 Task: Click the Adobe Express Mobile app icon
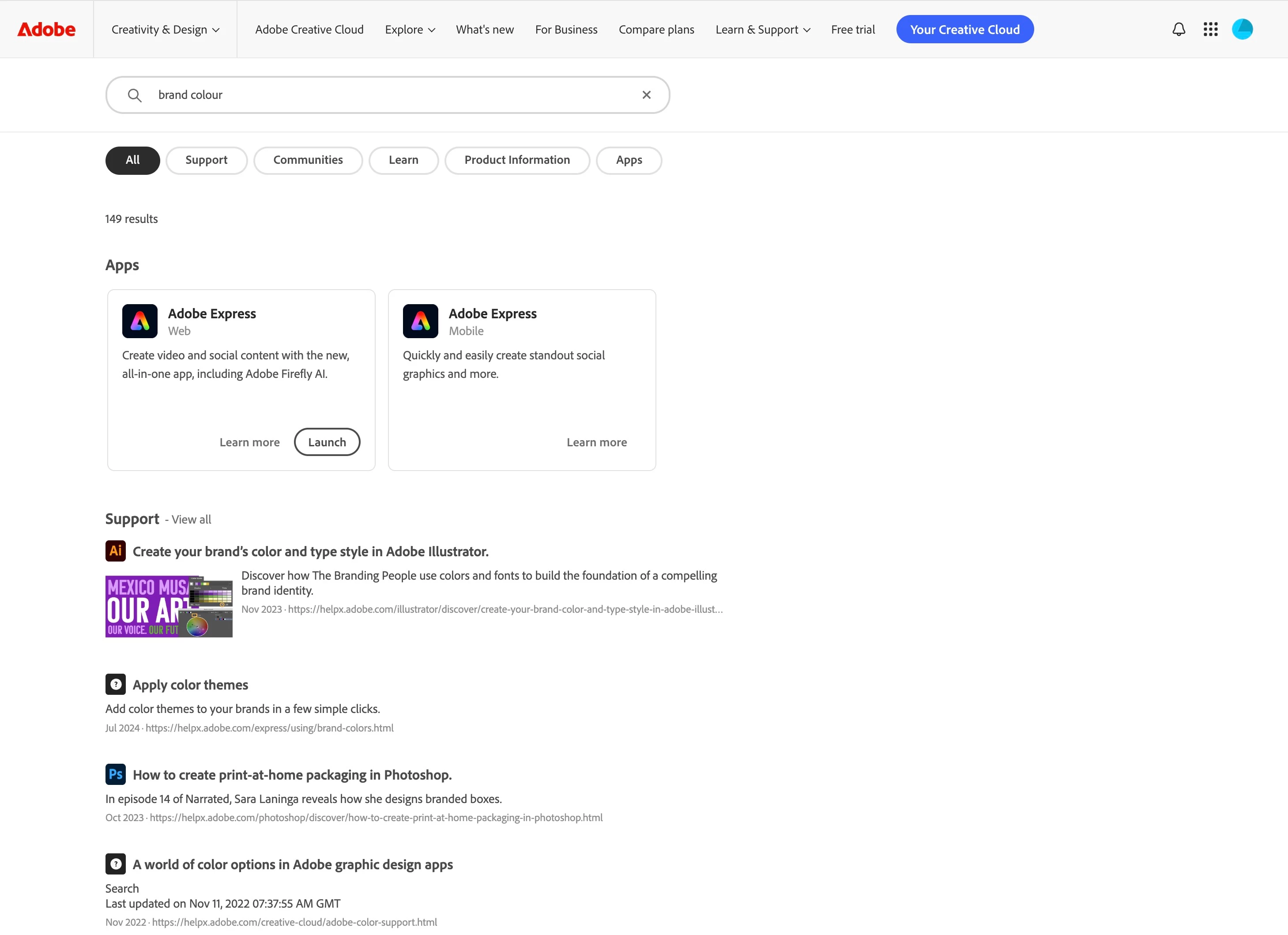coord(420,321)
